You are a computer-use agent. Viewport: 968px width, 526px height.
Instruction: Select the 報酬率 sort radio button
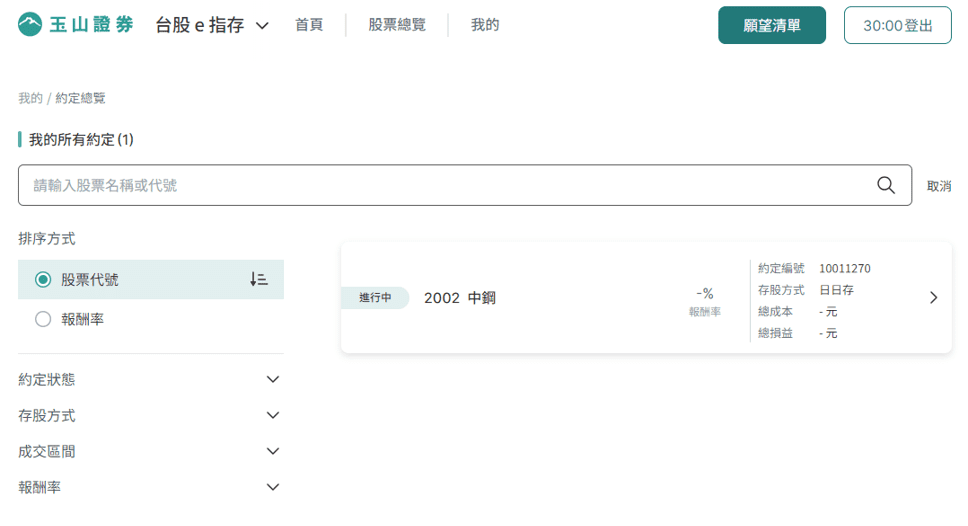[43, 319]
